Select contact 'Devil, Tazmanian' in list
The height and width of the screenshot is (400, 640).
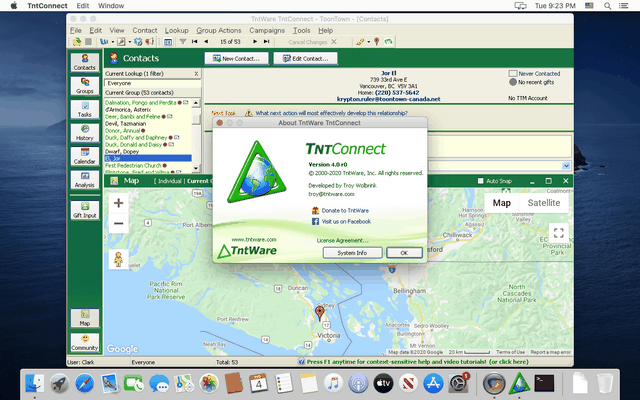(x=125, y=124)
